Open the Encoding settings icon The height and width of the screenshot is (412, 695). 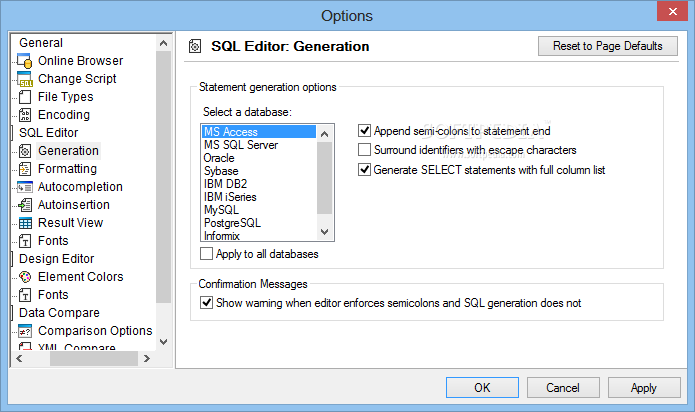(25, 115)
